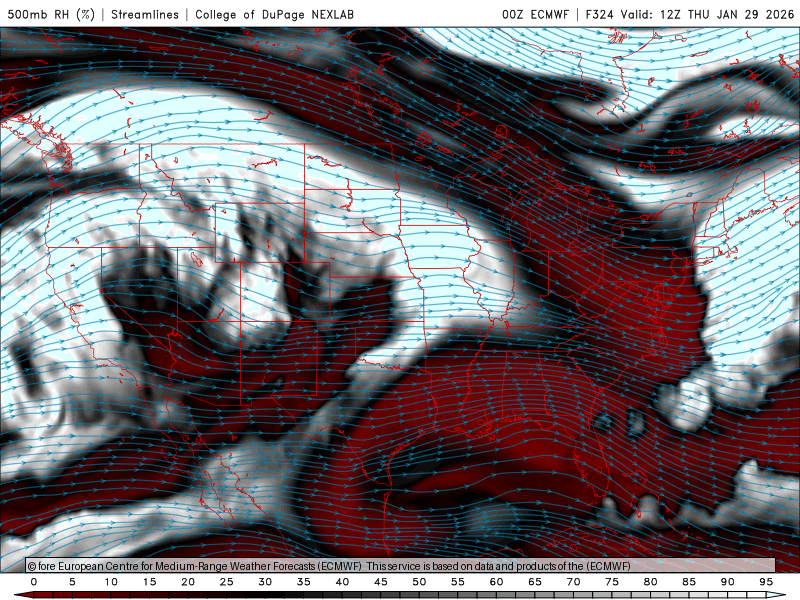Select the "30" value on the legend

pyautogui.click(x=265, y=582)
